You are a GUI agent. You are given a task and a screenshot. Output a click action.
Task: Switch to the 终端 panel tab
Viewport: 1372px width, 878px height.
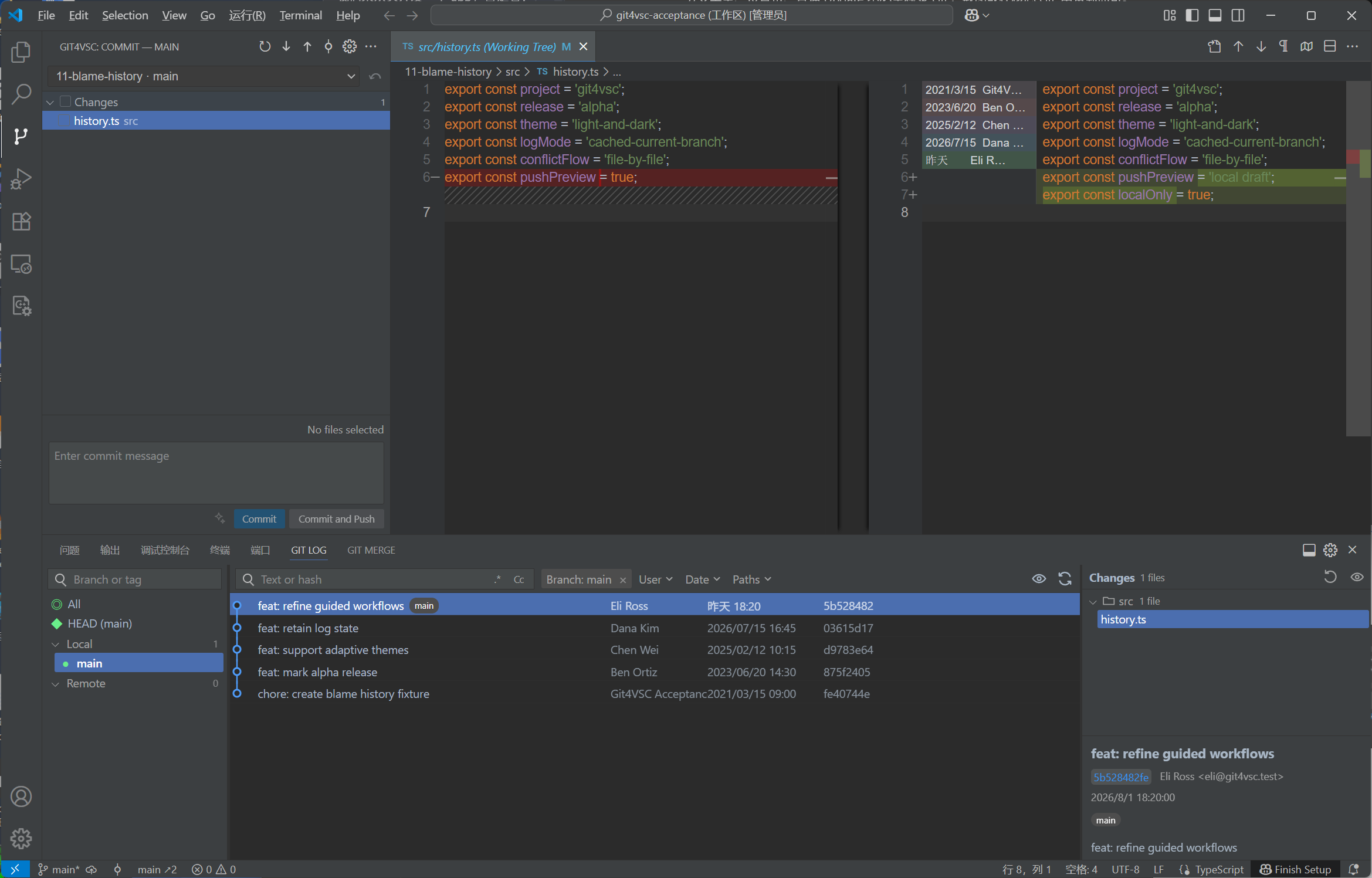tap(220, 550)
